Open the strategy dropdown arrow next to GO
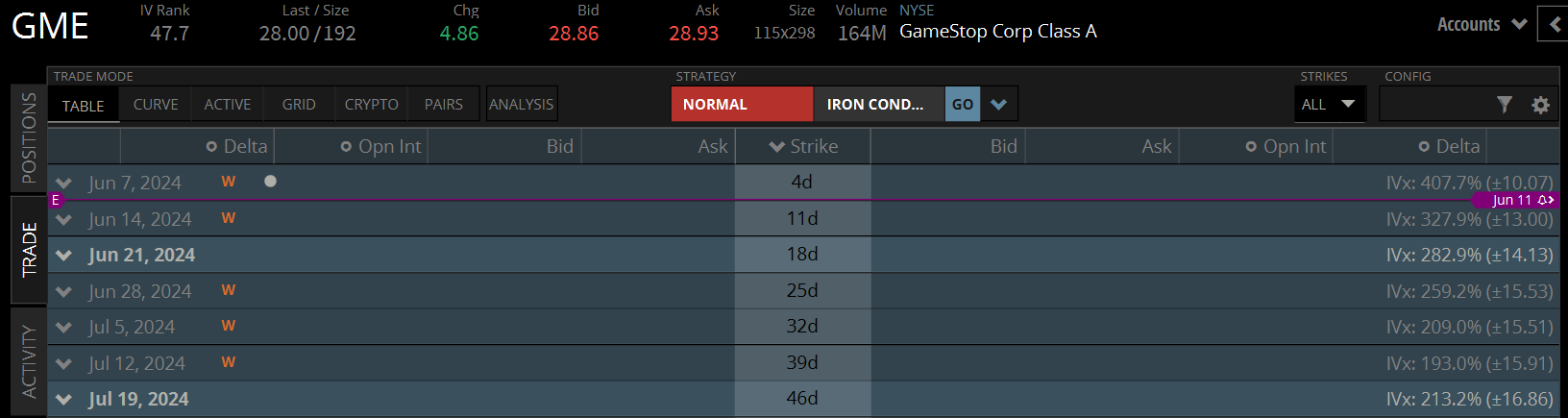 tap(999, 104)
